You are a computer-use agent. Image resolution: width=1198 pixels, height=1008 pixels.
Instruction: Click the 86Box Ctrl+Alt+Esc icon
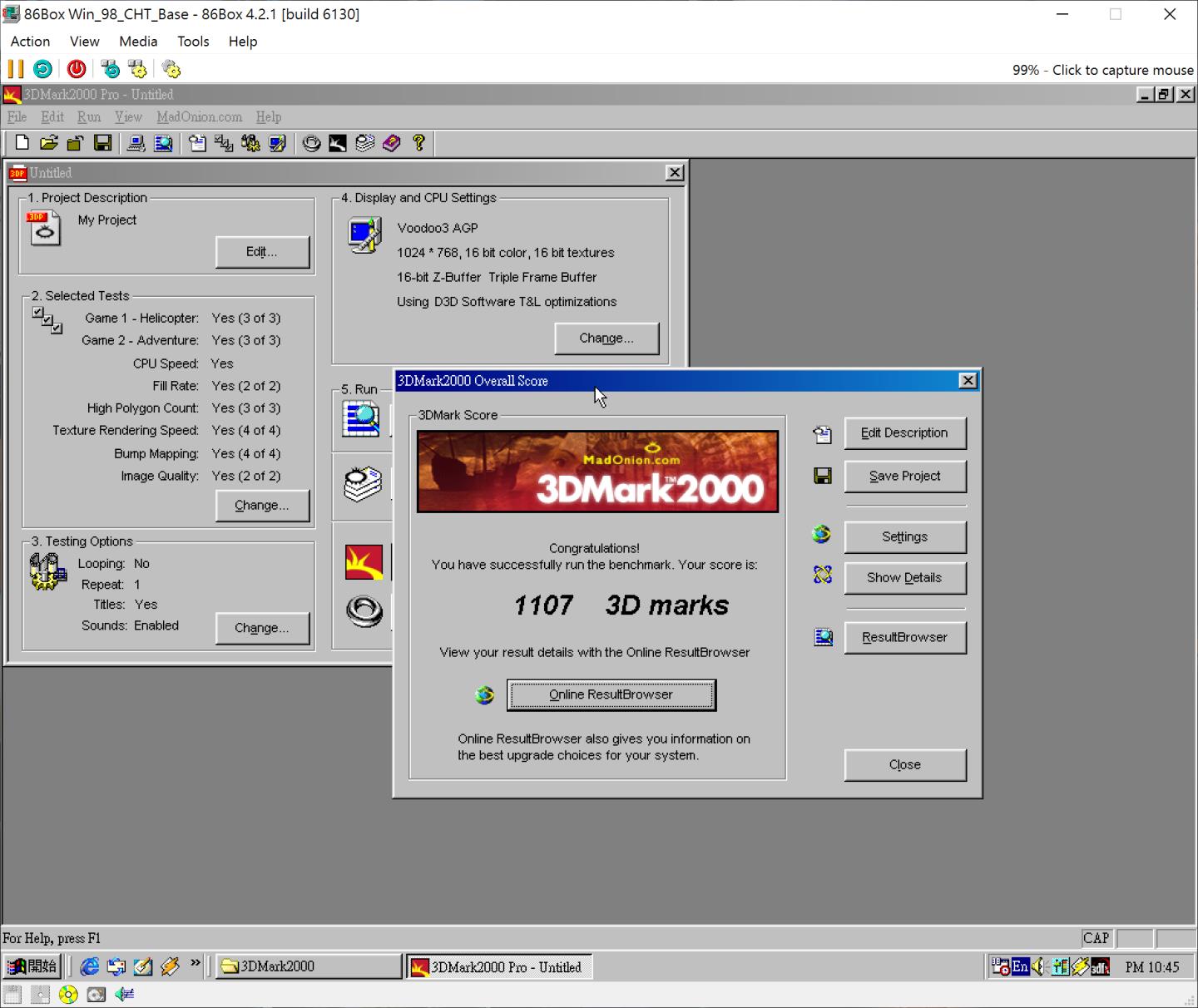[137, 69]
